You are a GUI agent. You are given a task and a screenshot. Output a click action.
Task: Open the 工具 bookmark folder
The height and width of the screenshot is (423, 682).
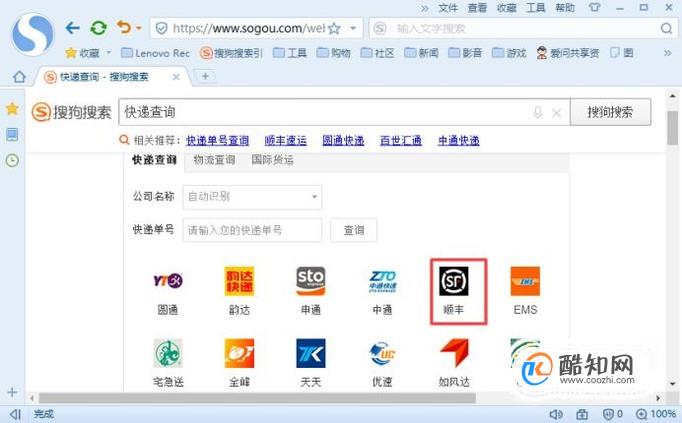290,53
